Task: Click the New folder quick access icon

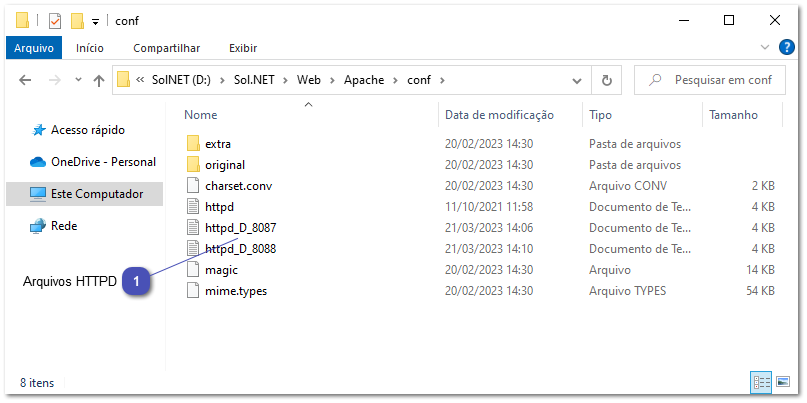Action: (x=77, y=21)
